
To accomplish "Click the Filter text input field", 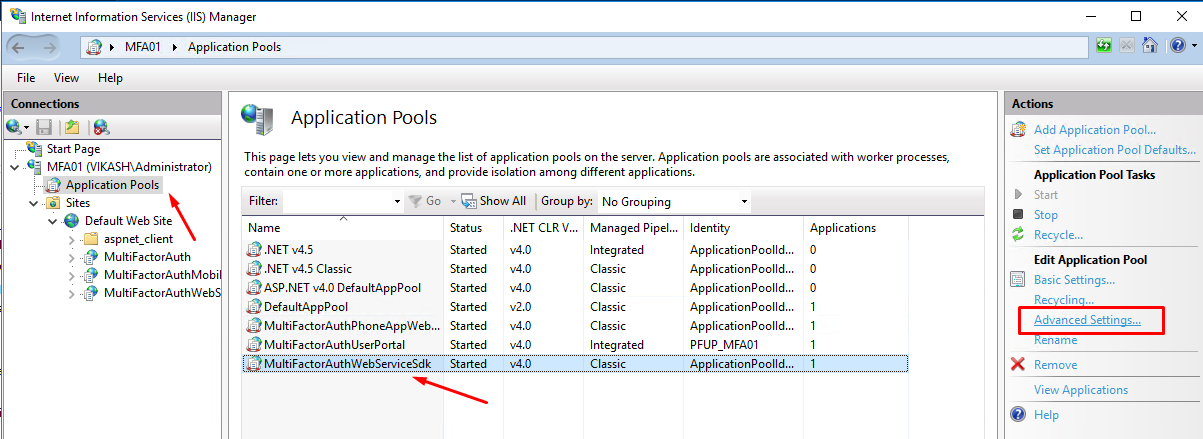I will pyautogui.click(x=337, y=201).
